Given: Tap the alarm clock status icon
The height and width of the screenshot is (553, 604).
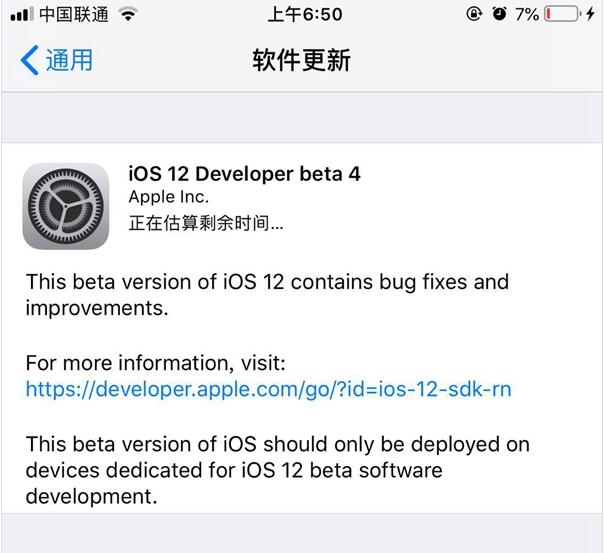Looking at the screenshot, I should [x=499, y=15].
